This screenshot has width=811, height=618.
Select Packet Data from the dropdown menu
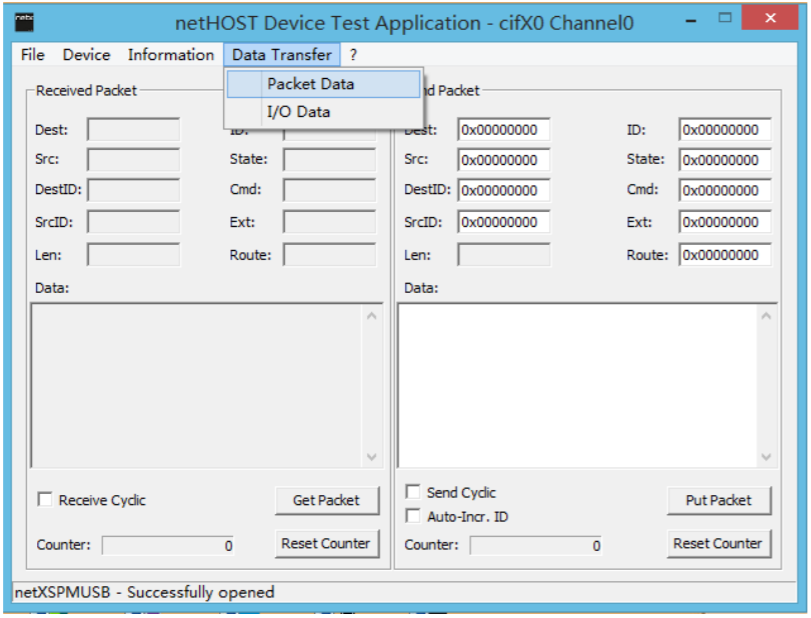pos(323,84)
